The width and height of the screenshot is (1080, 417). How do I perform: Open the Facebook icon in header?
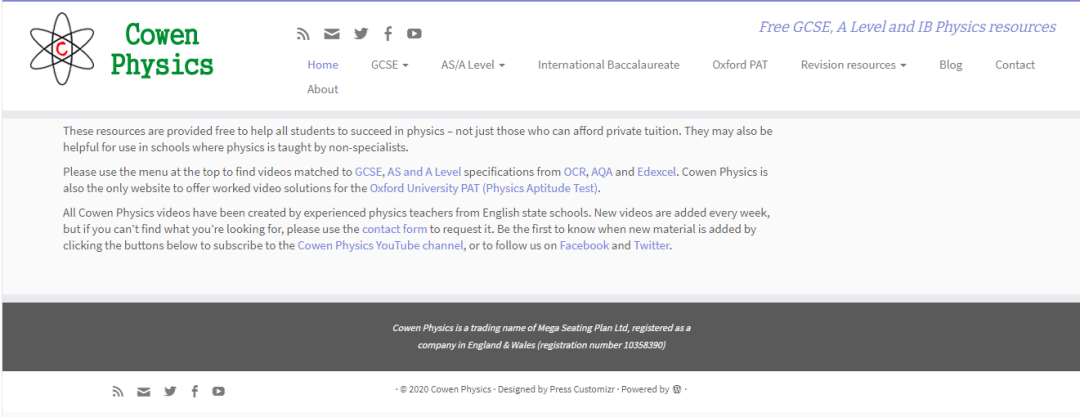click(388, 33)
